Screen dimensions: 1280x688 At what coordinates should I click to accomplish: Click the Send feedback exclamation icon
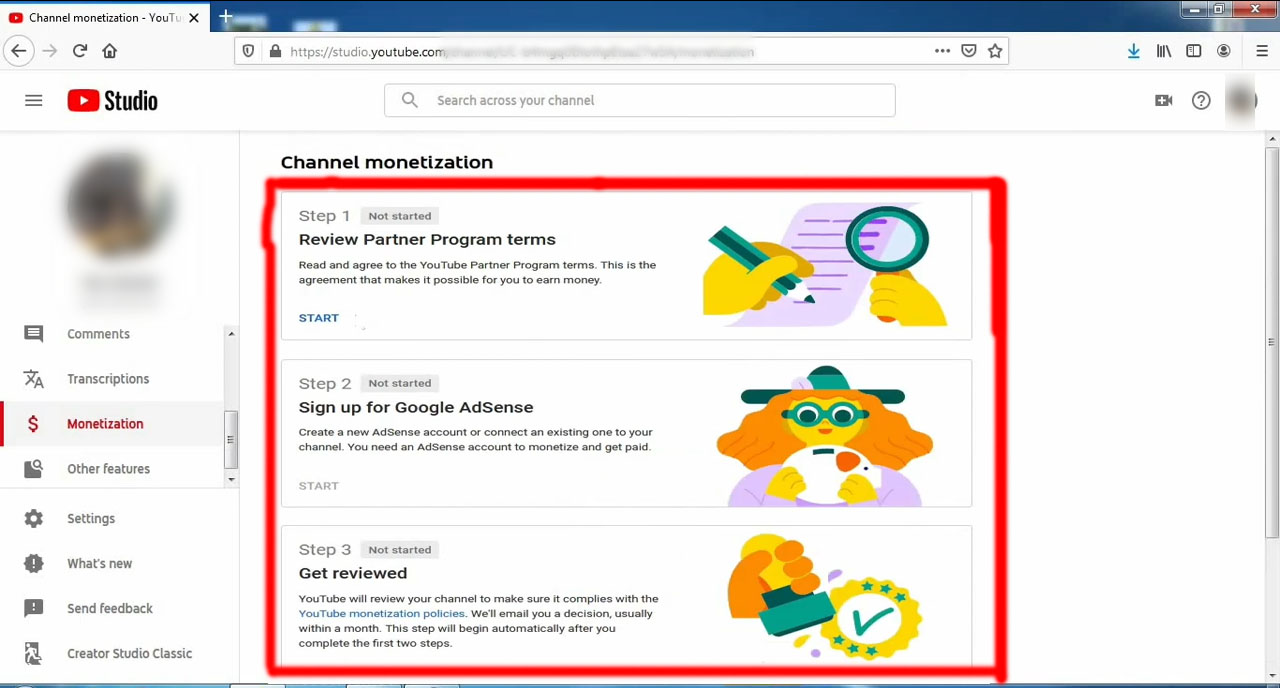pos(33,609)
